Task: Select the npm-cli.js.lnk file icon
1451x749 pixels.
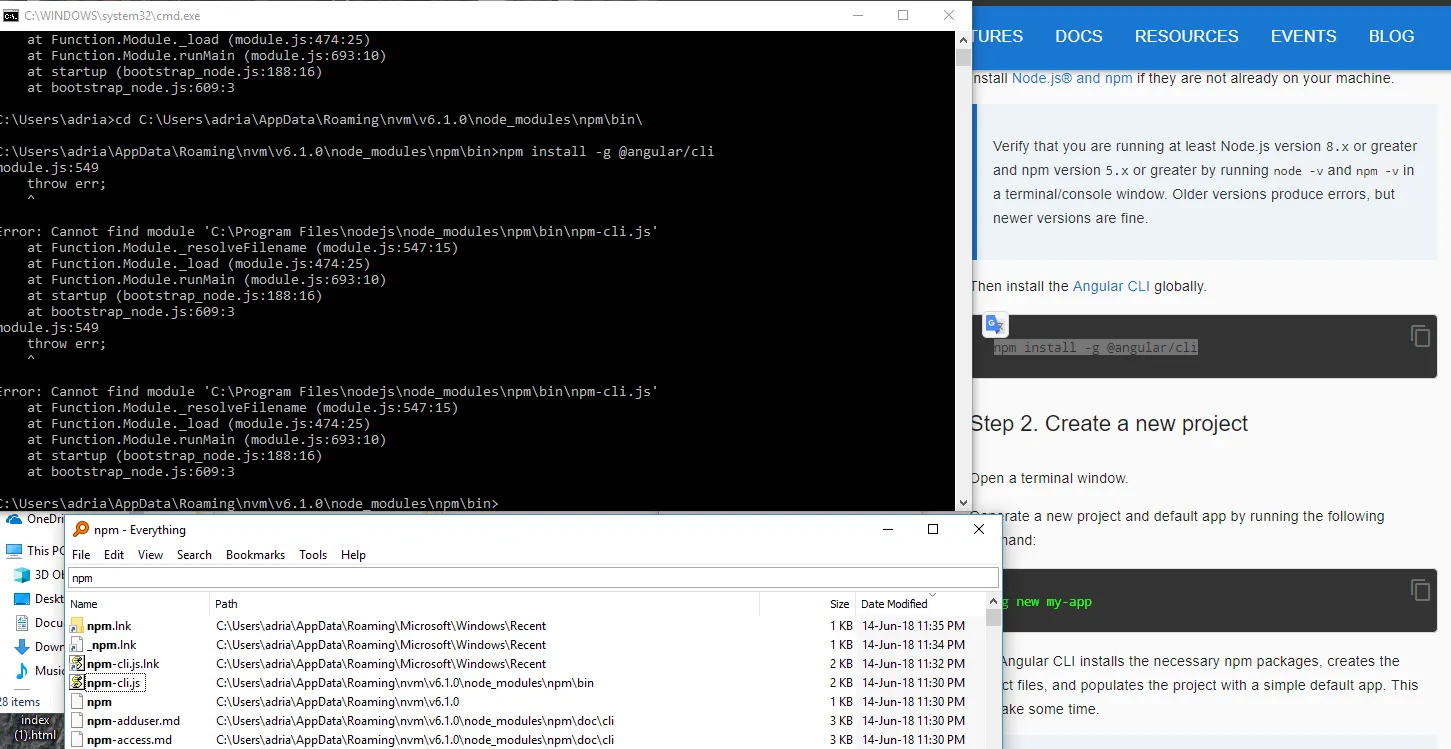Action: [x=77, y=663]
